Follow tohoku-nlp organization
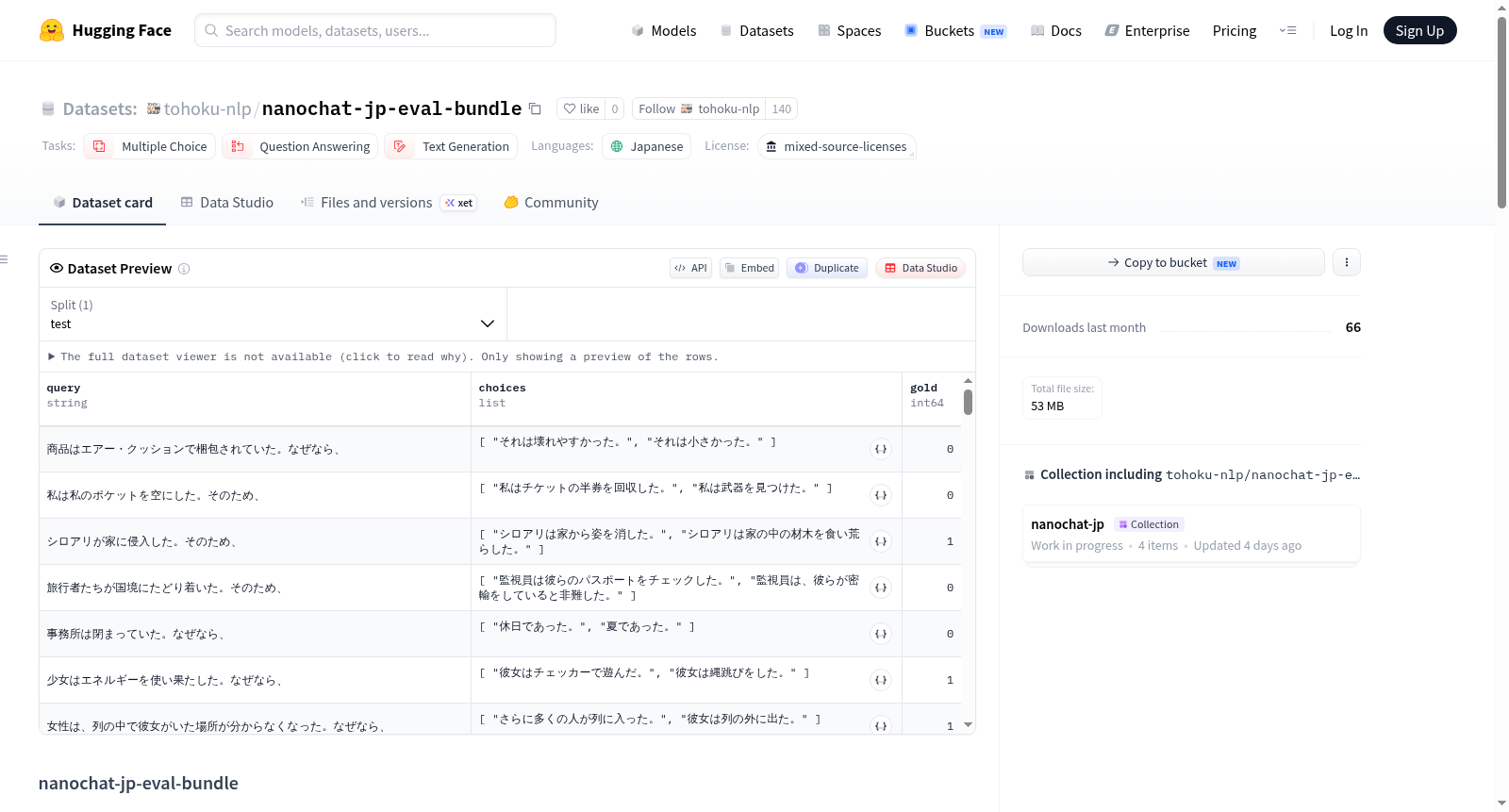 coord(699,108)
